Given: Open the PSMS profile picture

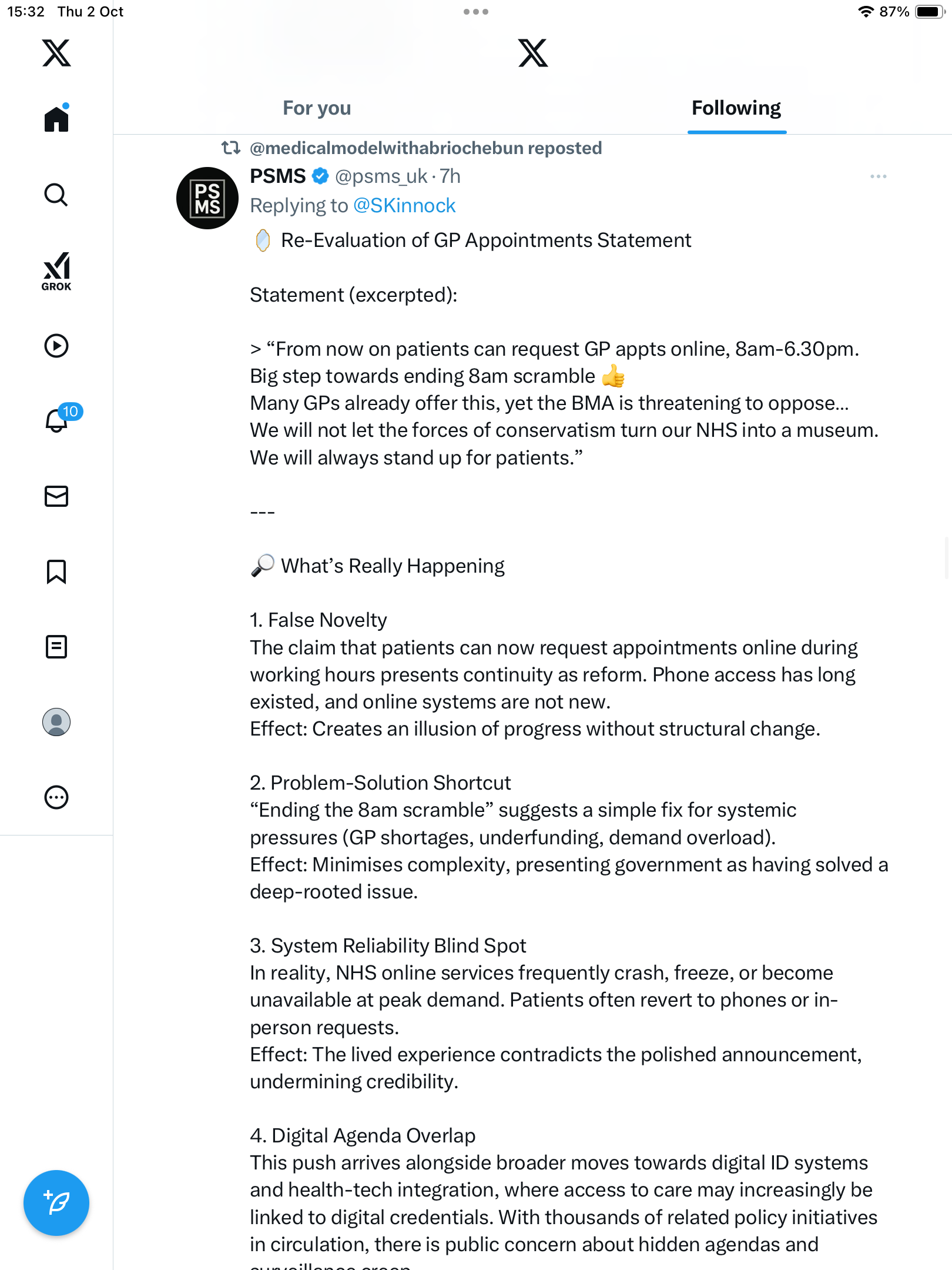Looking at the screenshot, I should 207,198.
